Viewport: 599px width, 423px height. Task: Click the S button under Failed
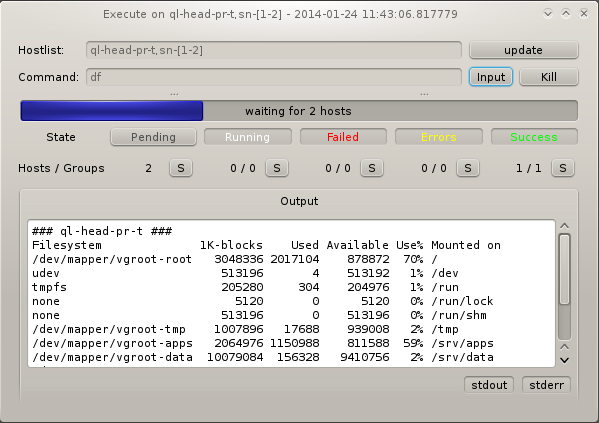point(372,168)
